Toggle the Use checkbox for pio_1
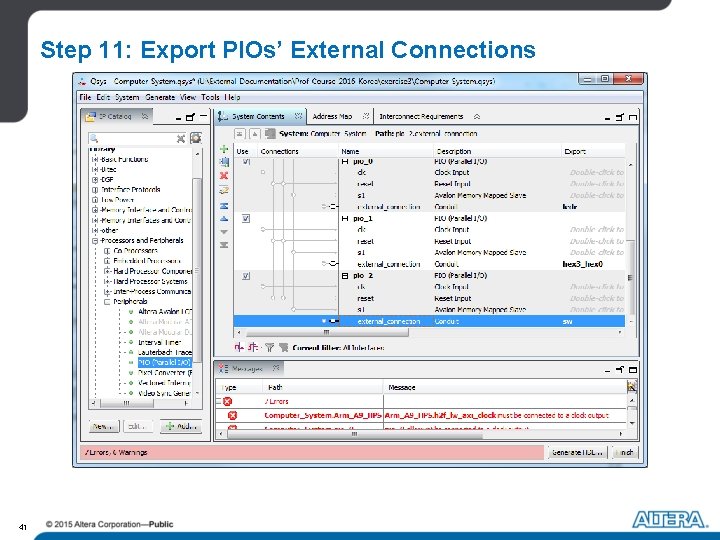Viewport: 720px width, 540px height. 246,219
